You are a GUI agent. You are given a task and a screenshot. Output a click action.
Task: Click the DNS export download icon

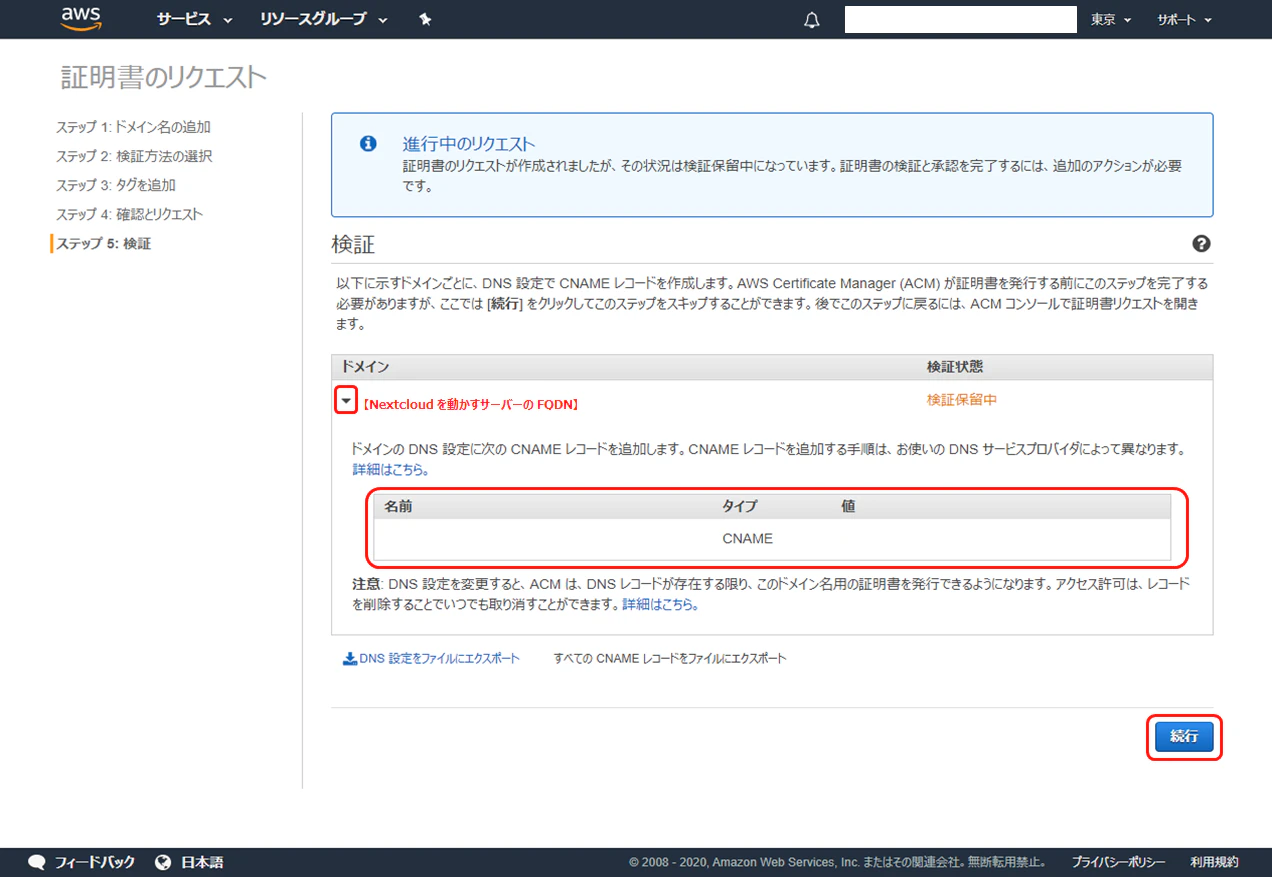[x=350, y=658]
